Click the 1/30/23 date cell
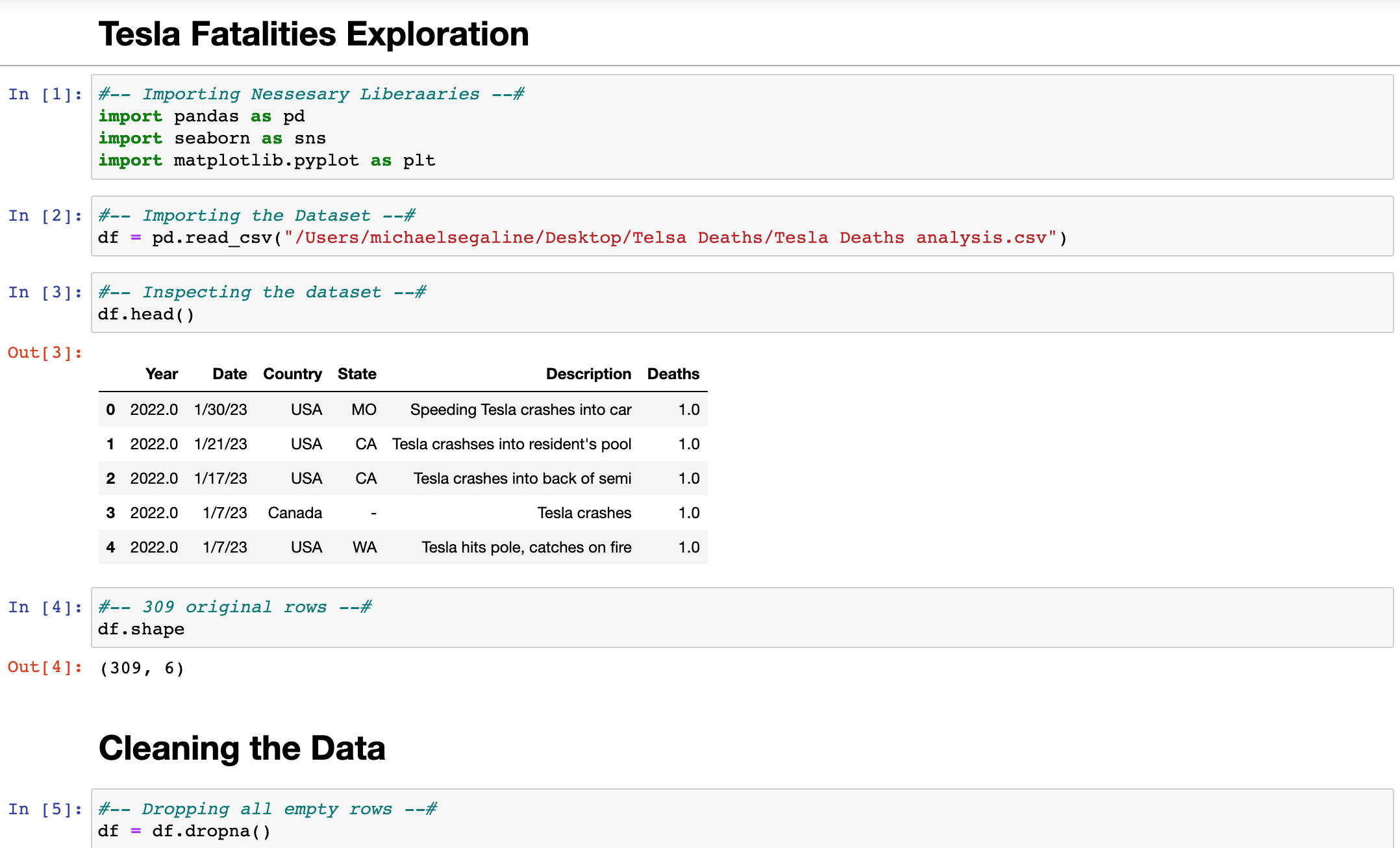The image size is (1400, 848). [x=220, y=410]
